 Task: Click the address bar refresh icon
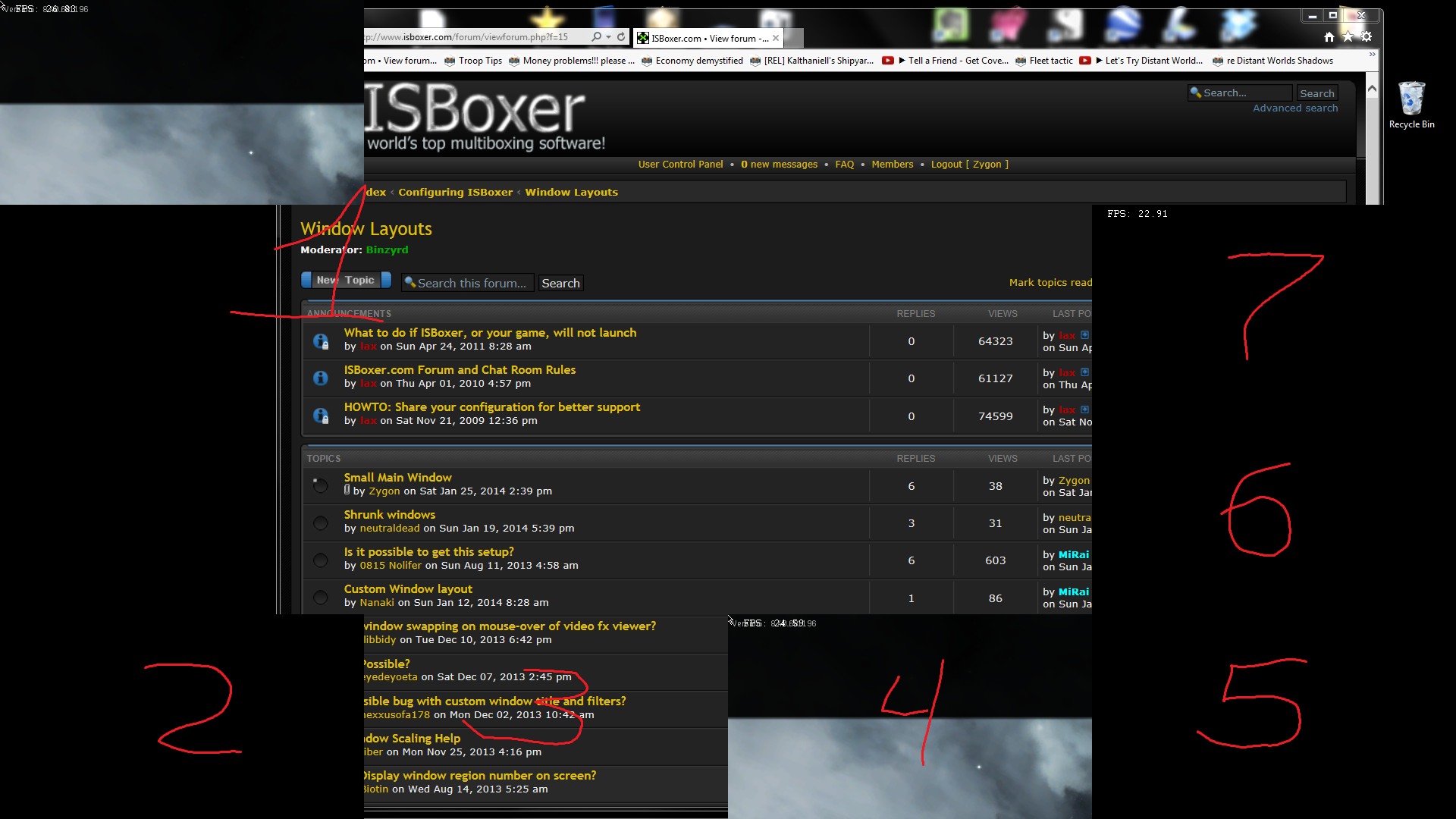[621, 36]
